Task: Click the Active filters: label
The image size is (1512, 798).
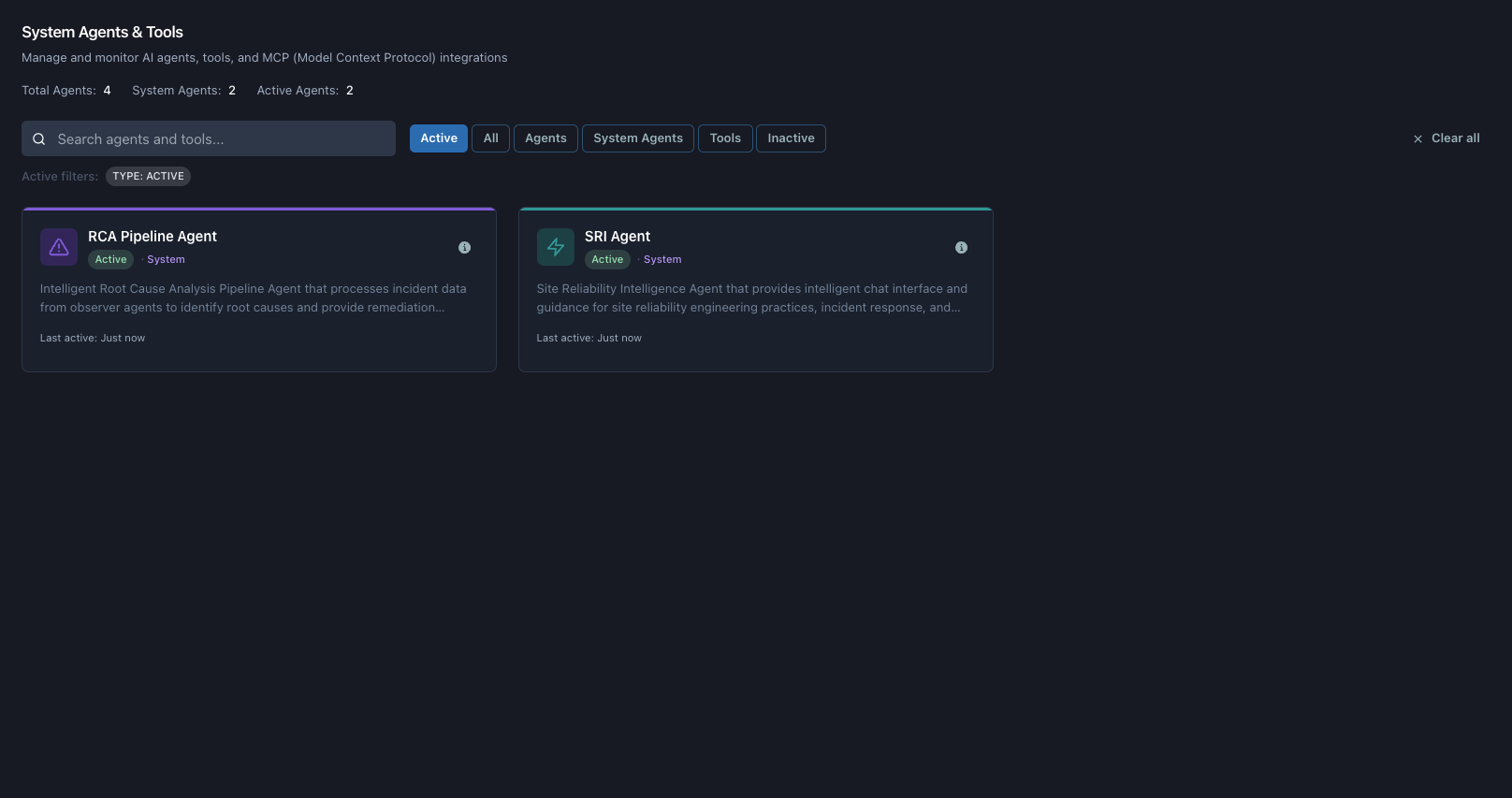Action: 60,177
